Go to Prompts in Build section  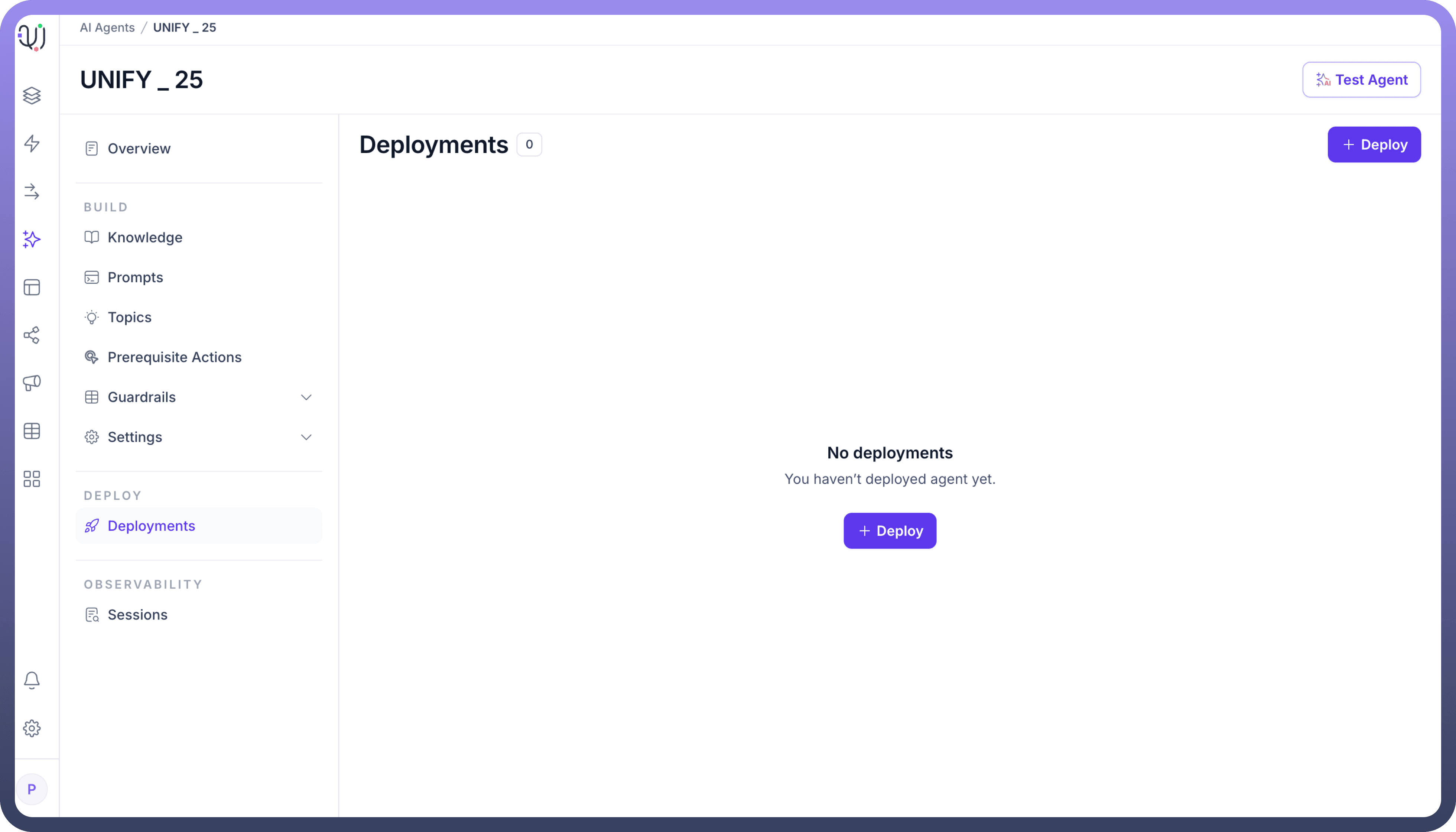[x=135, y=277]
